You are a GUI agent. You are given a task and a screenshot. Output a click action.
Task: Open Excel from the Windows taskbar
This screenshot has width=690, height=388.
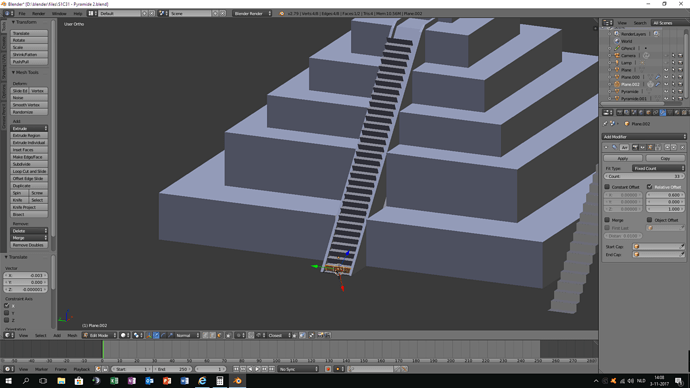[114, 381]
